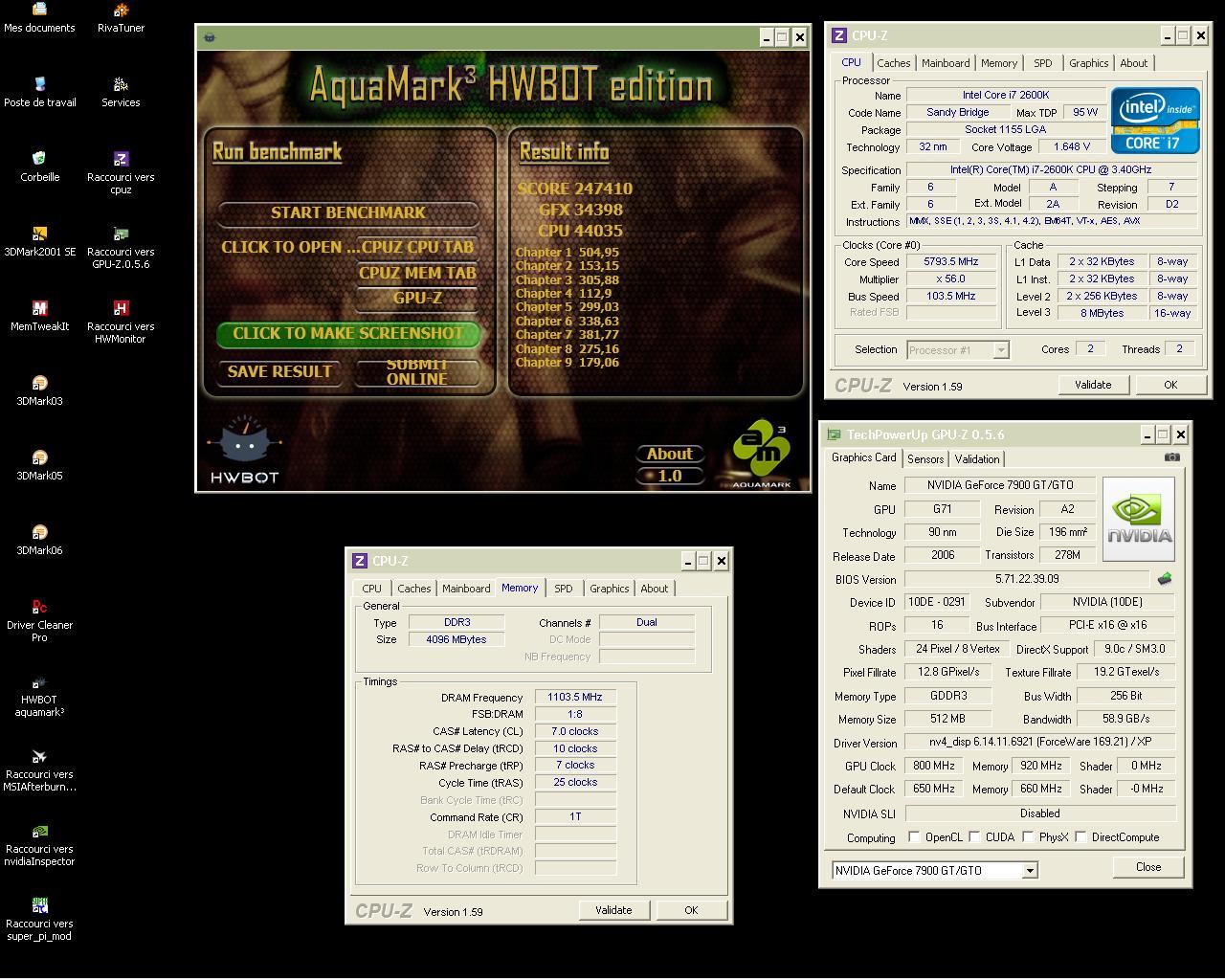Click the DRAM Frequency 1103.5 MHz field
The width and height of the screenshot is (1225, 980).
(x=575, y=698)
